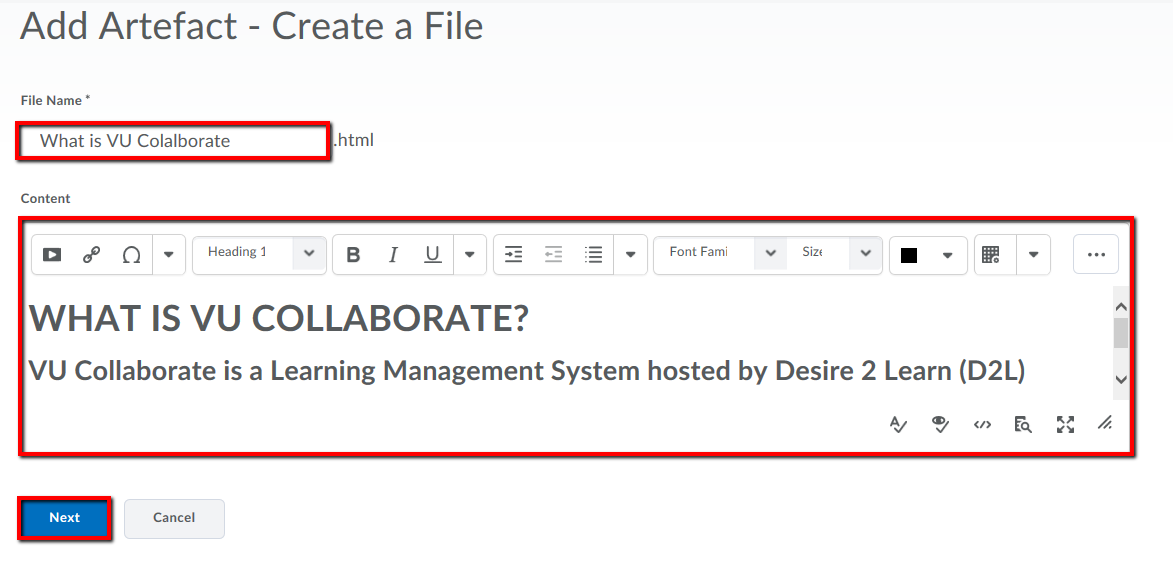The width and height of the screenshot is (1173, 567).
Task: Run the spellcheck tool
Action: (898, 425)
